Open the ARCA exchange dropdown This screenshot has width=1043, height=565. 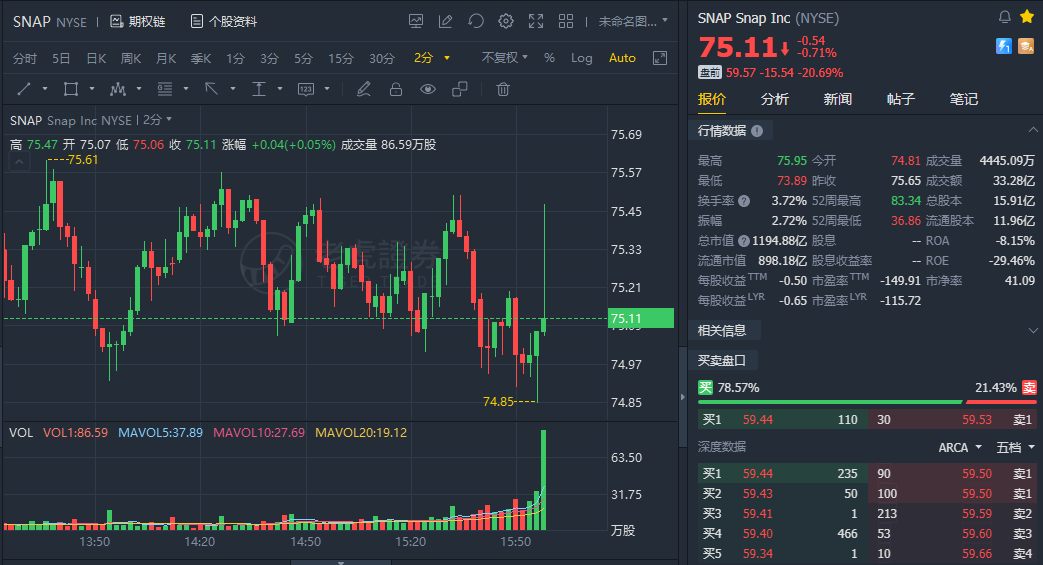point(960,447)
